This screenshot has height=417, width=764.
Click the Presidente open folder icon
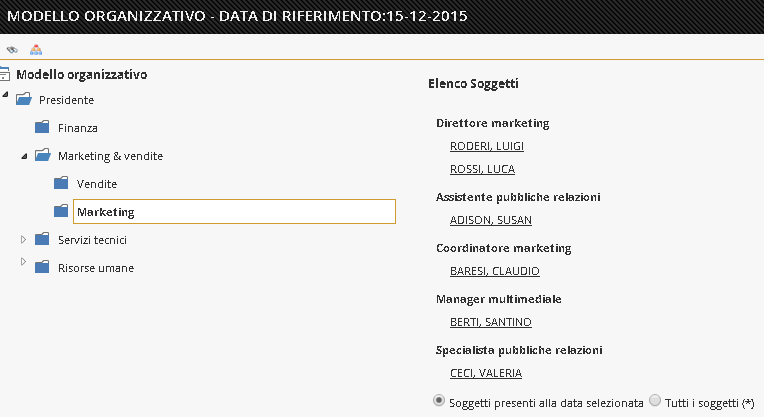(23, 99)
